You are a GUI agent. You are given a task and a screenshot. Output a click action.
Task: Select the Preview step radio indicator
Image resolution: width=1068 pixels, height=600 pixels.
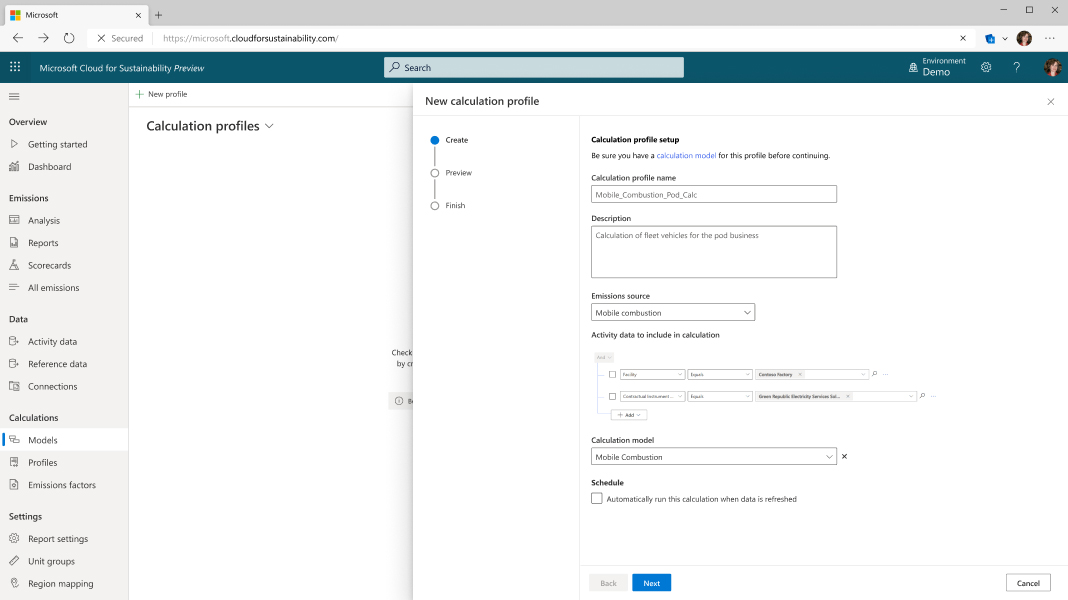(435, 173)
